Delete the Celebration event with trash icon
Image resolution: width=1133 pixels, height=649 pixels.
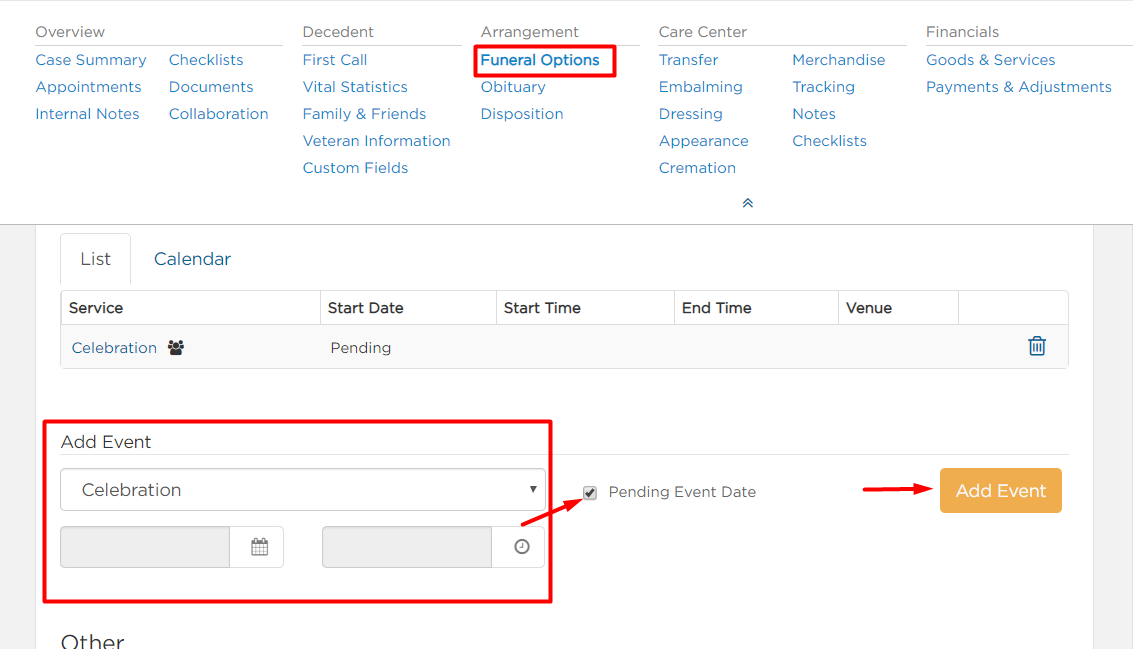1037,346
